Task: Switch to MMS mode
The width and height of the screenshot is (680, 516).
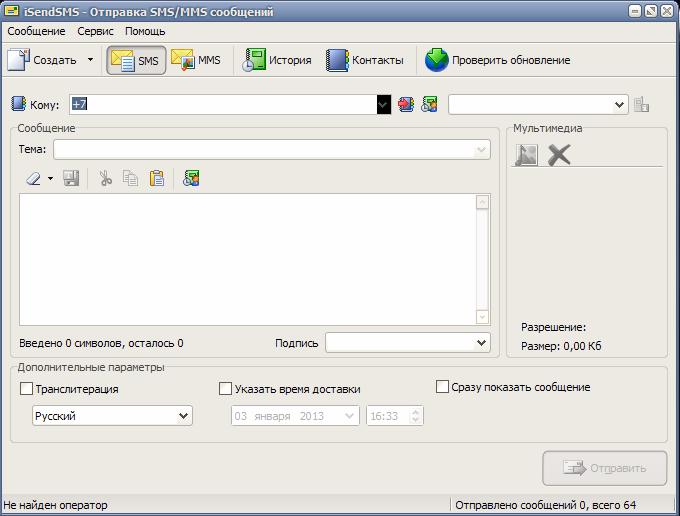Action: click(x=196, y=60)
